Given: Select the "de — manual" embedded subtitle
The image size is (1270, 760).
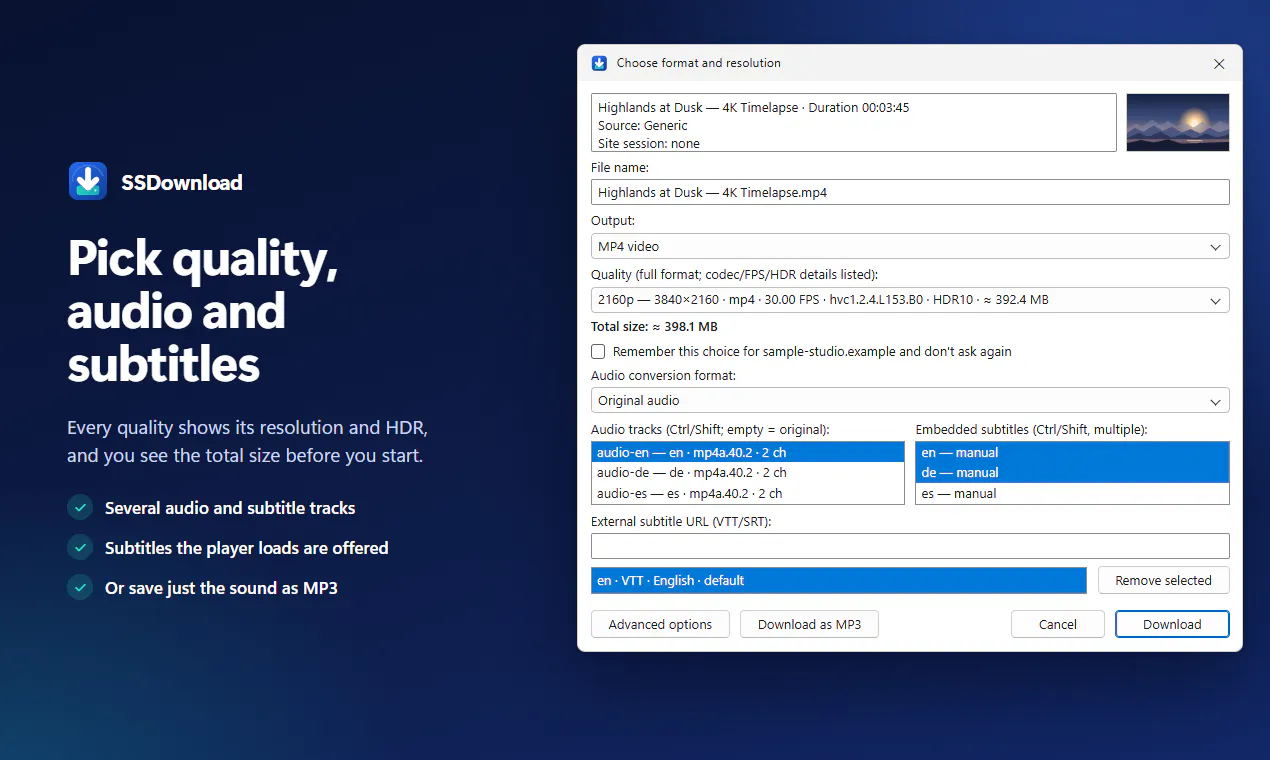Looking at the screenshot, I should coord(1072,473).
